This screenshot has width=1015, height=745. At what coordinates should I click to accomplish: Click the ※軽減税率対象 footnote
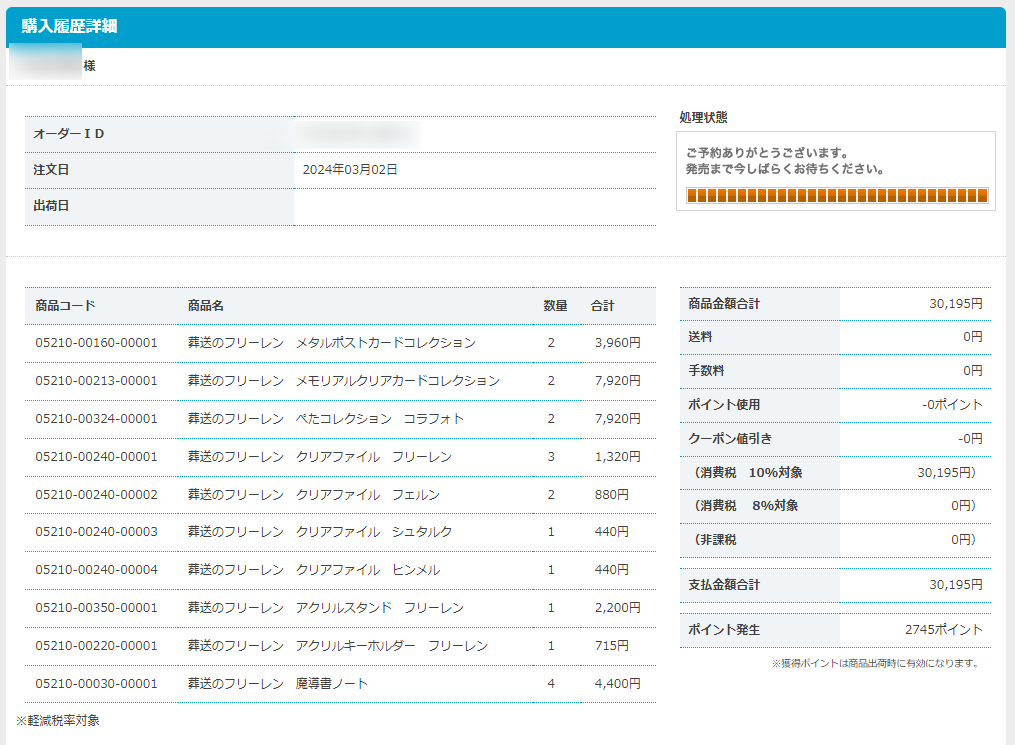(x=58, y=721)
